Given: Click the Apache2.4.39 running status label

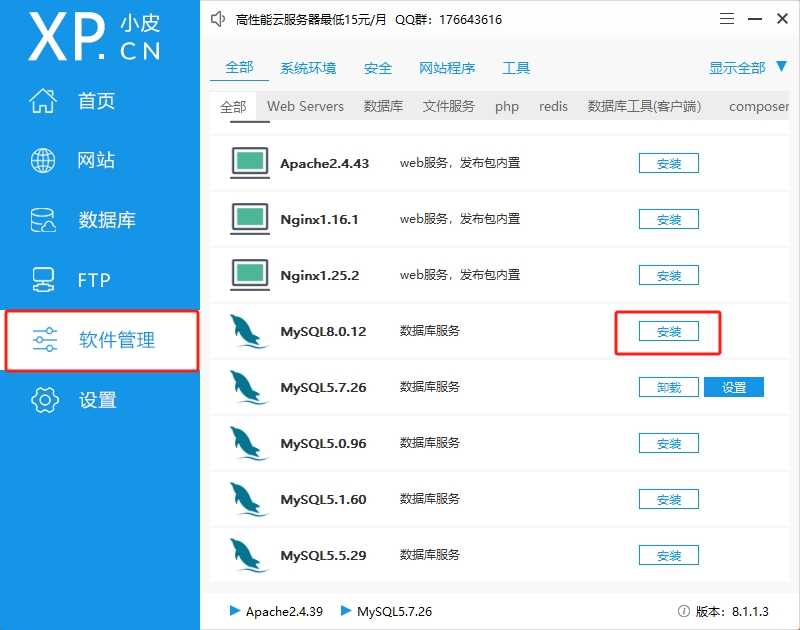Looking at the screenshot, I should (284, 611).
